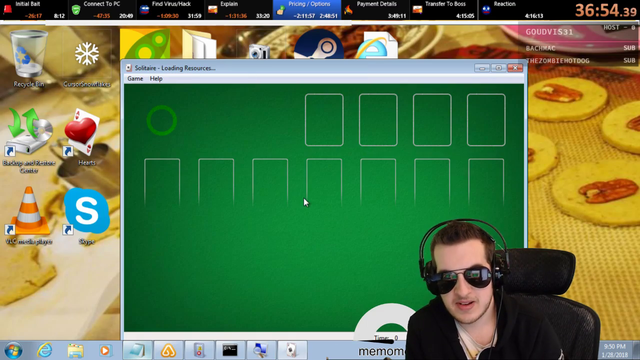Launch Internet Explorer from the taskbar
The width and height of the screenshot is (640, 360).
(44, 350)
